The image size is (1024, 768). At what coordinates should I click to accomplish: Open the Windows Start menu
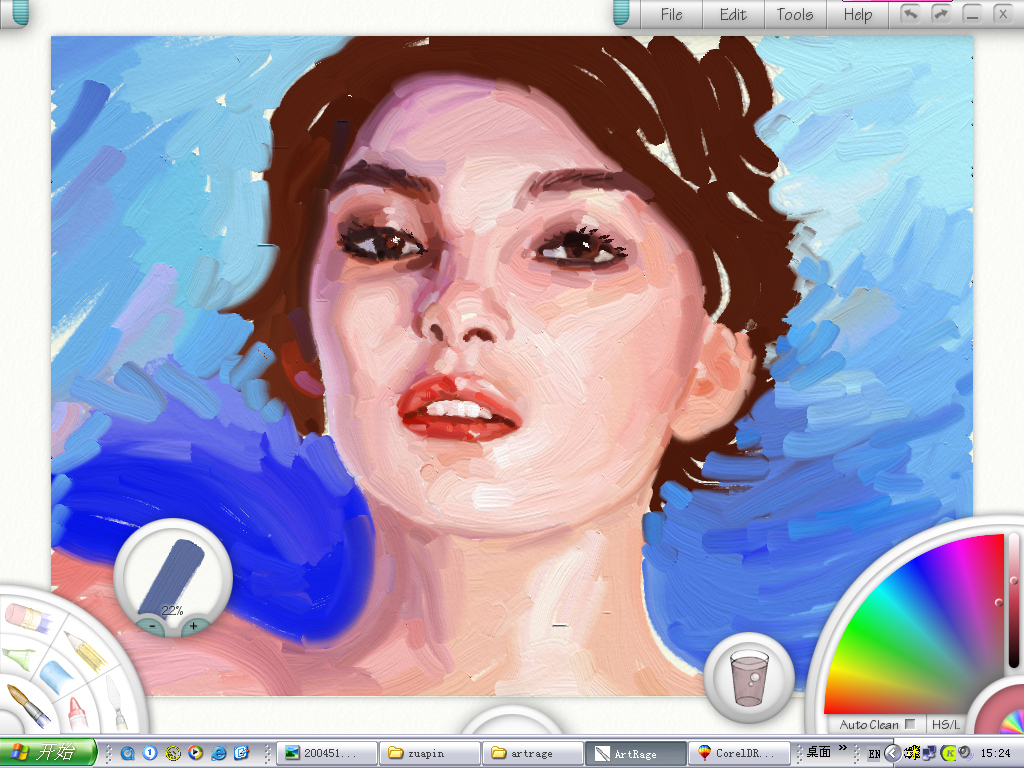(48, 753)
